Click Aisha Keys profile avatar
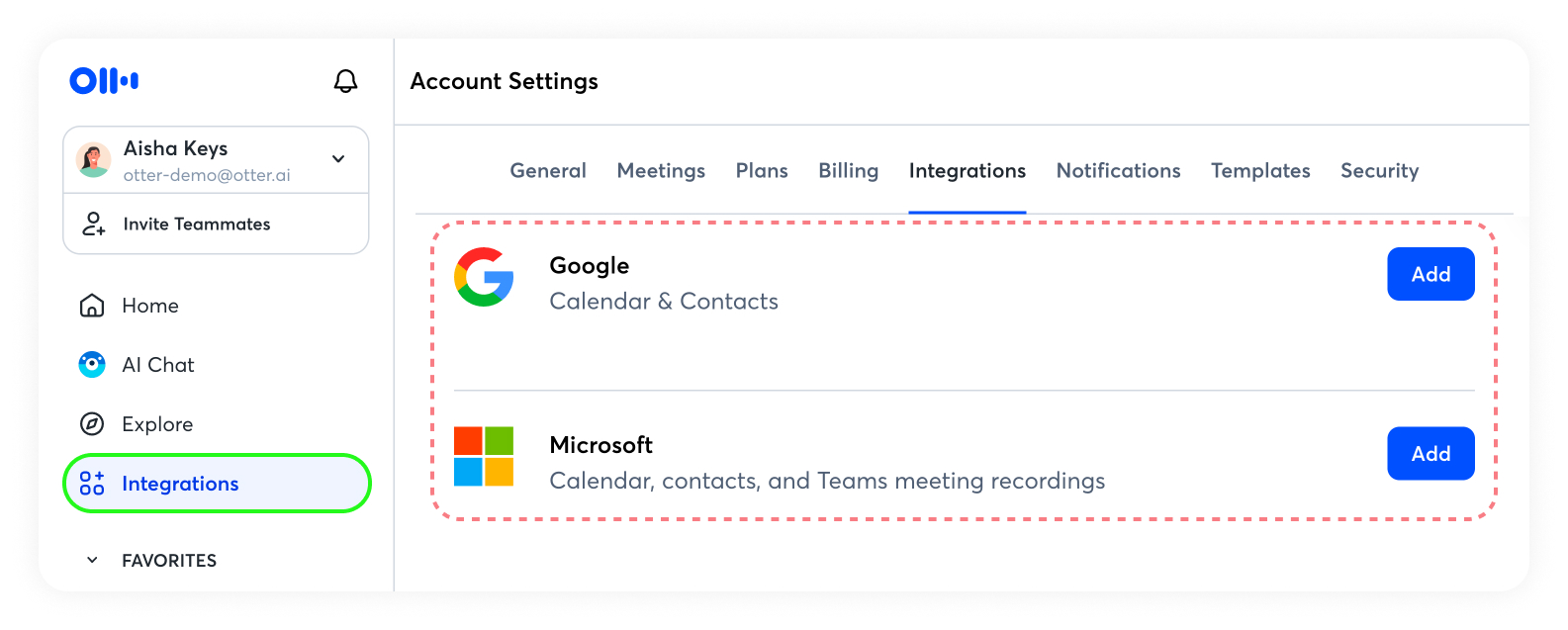Image resolution: width=1568 pixels, height=630 pixels. click(x=94, y=160)
